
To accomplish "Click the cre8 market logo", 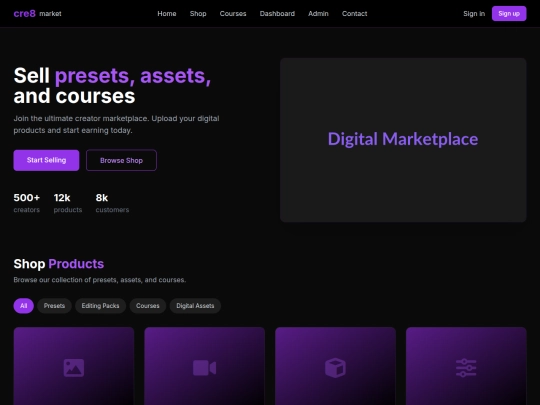I will 37,13.
